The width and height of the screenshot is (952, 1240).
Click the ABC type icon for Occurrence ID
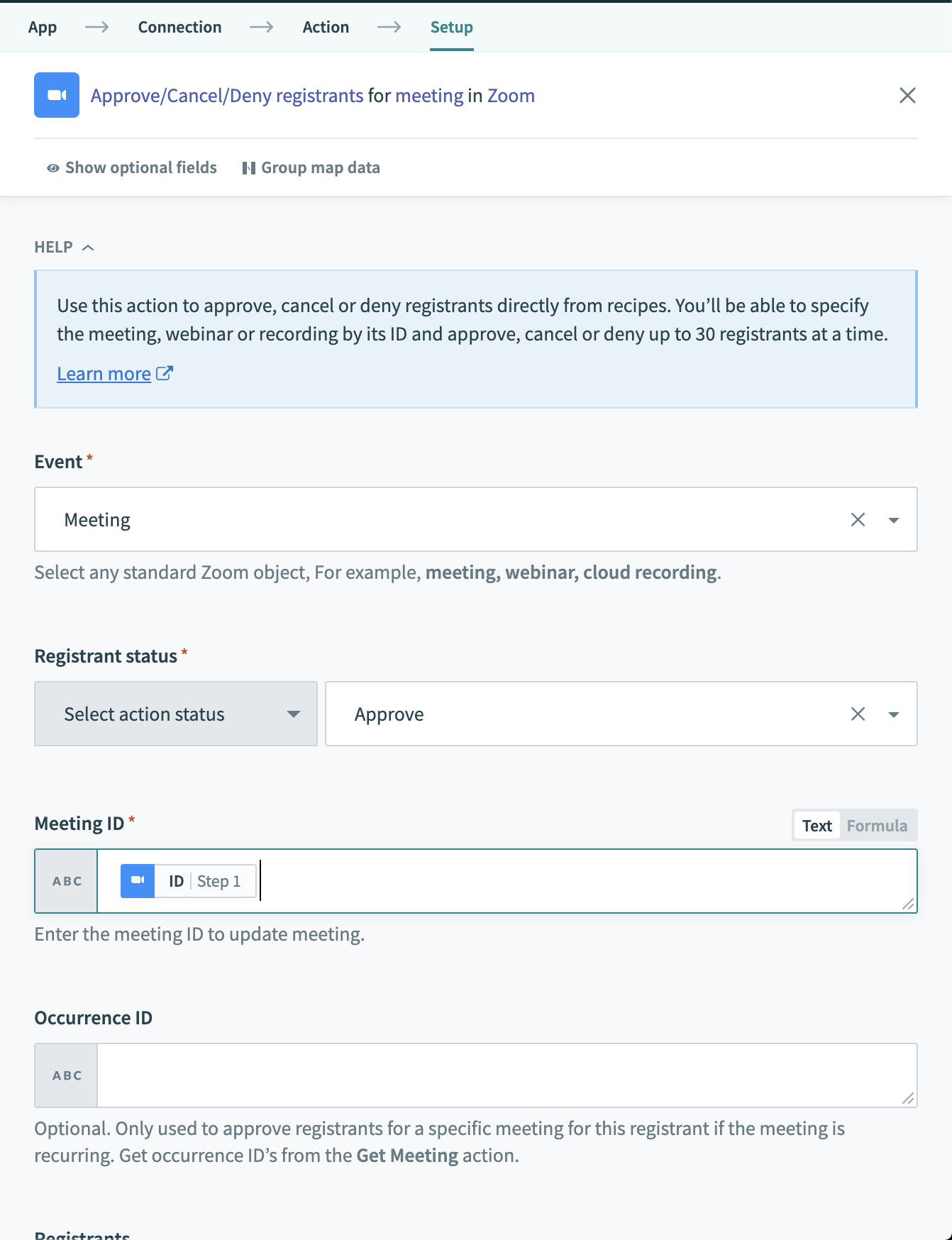67,1075
